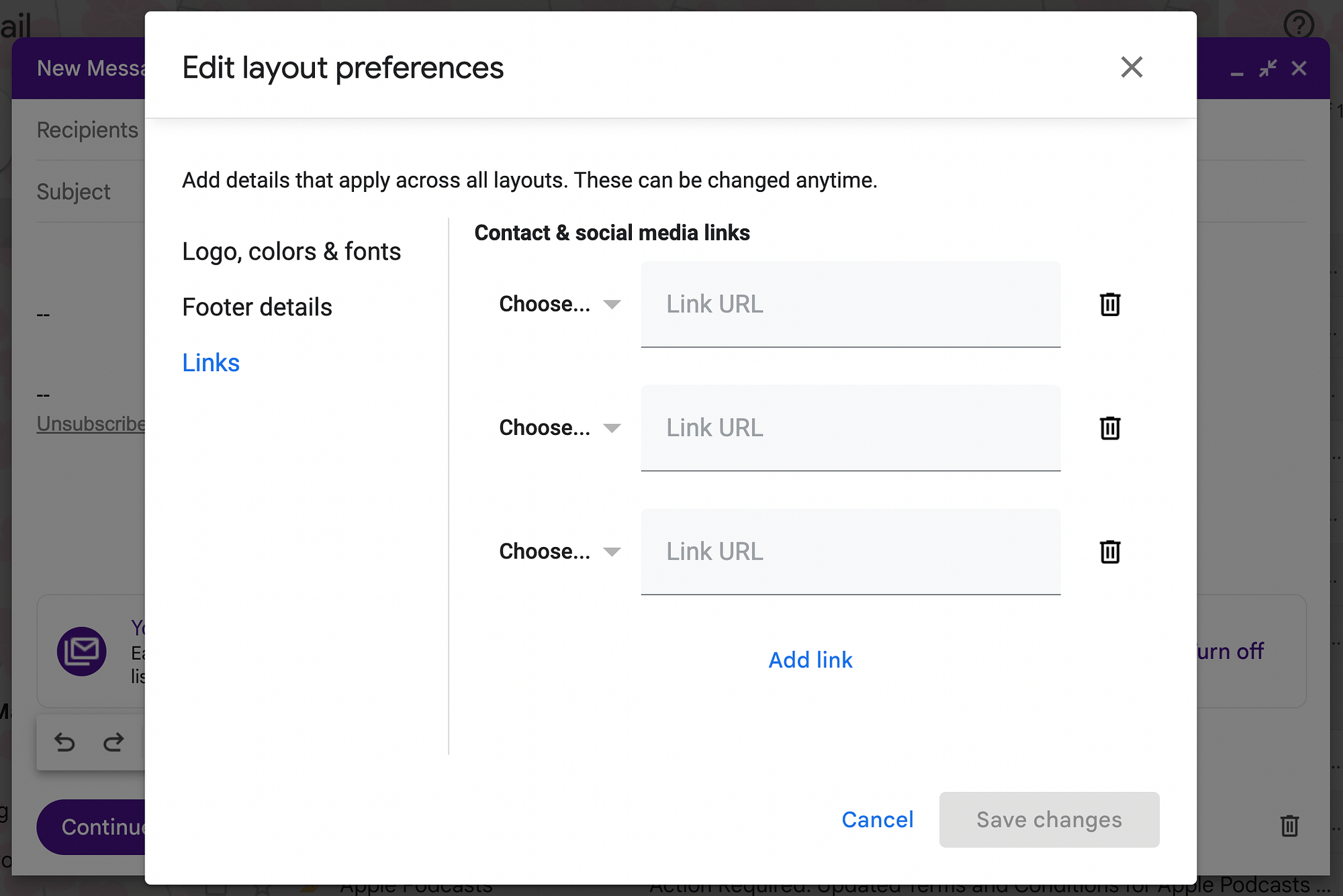Image resolution: width=1343 pixels, height=896 pixels.
Task: Click the delete icon for third link row
Action: click(1109, 551)
